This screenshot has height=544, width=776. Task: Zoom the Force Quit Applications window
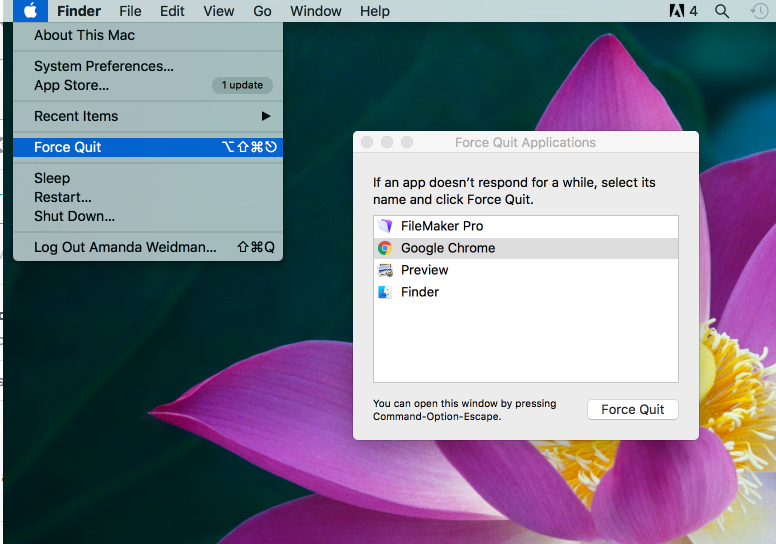point(407,143)
